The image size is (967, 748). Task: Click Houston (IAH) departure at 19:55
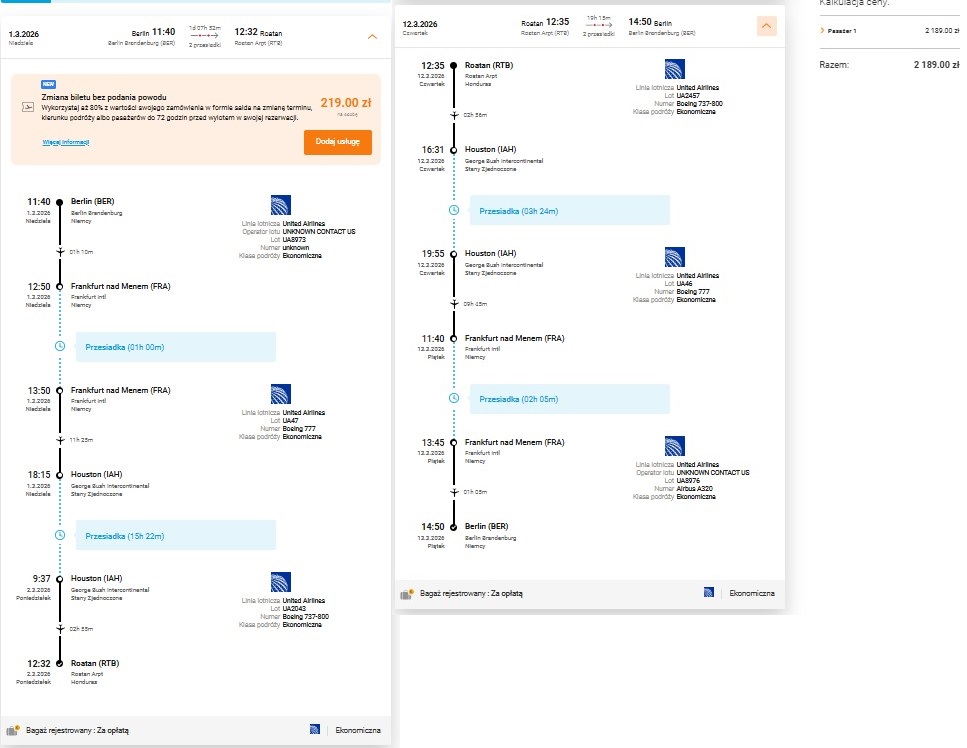[491, 253]
